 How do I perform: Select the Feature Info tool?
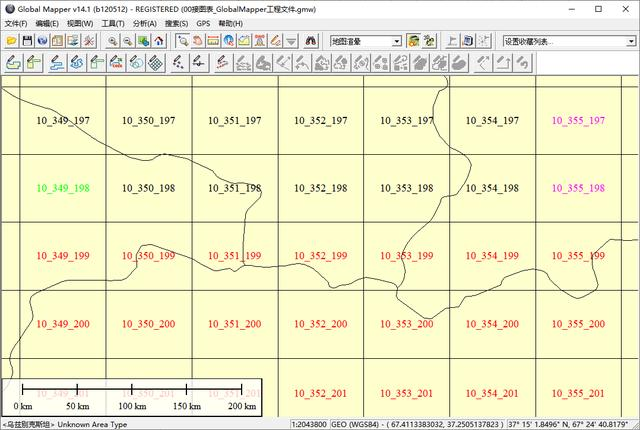point(229,41)
